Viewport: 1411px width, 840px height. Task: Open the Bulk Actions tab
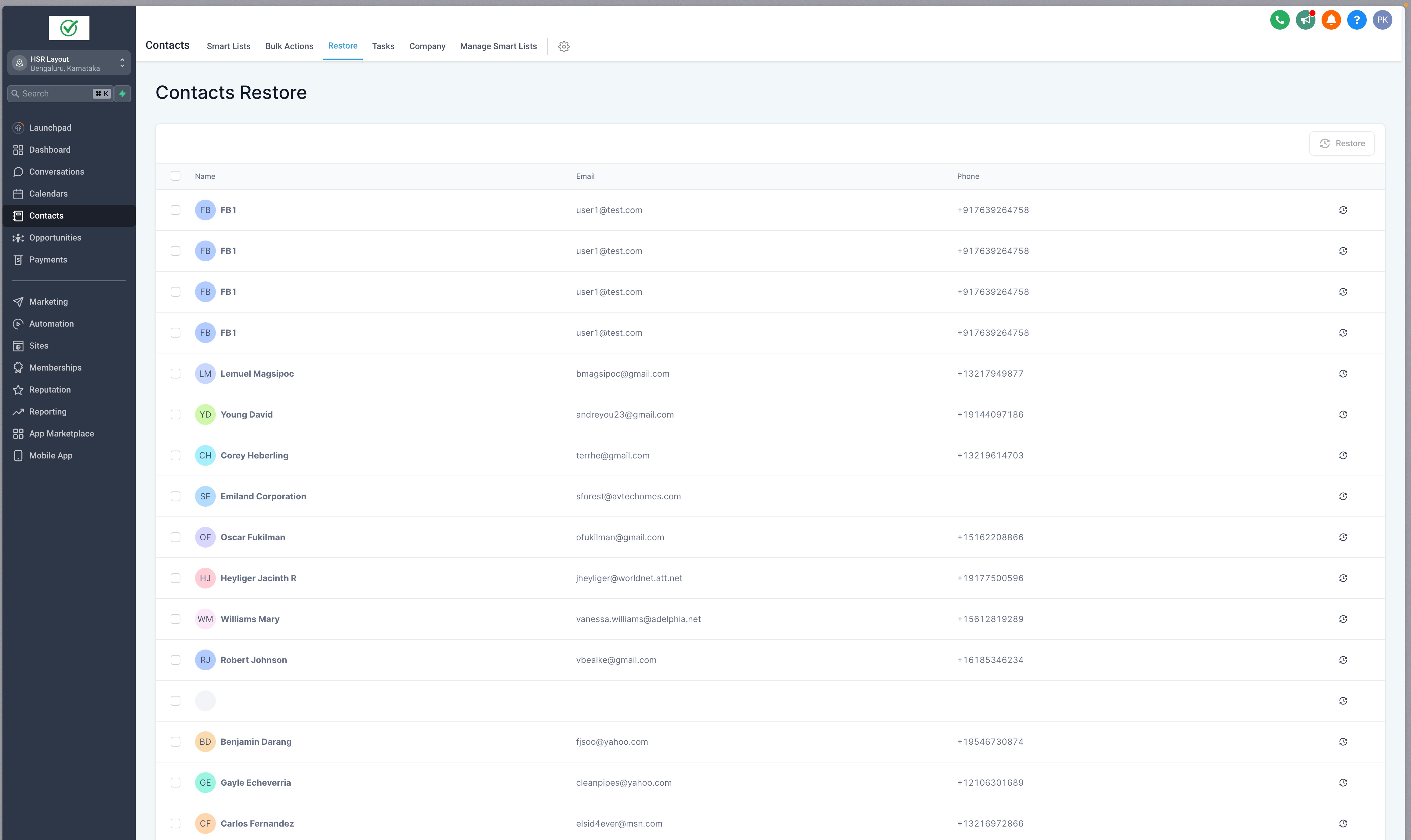pyautogui.click(x=289, y=46)
